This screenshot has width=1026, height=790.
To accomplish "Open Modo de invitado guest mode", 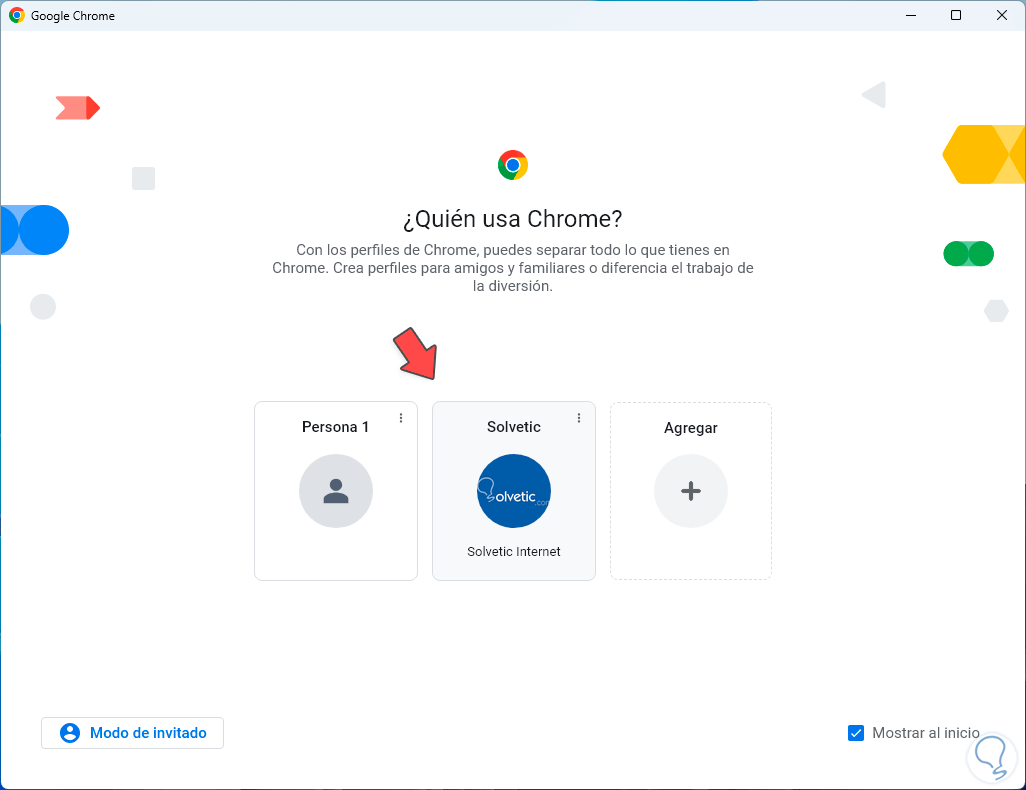I will tap(132, 733).
